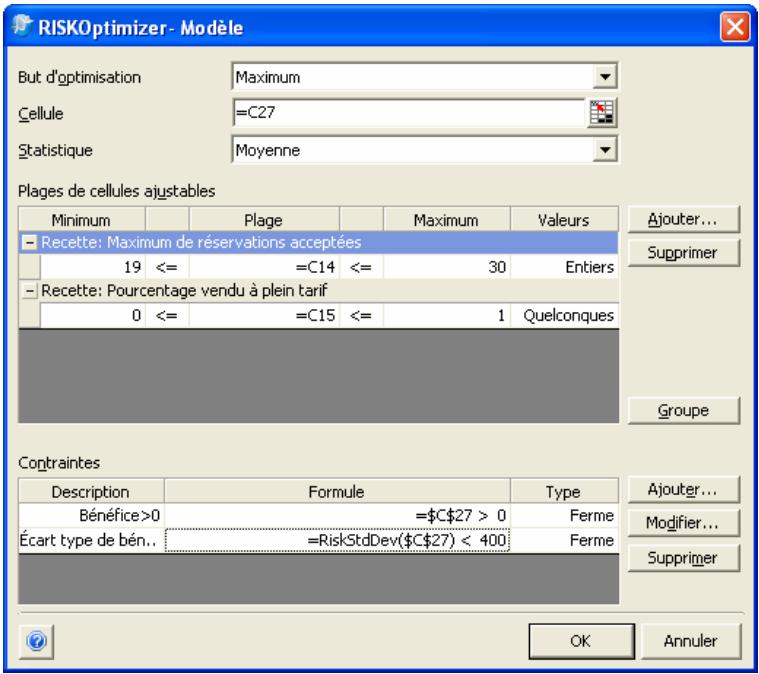This screenshot has width=759, height=674.
Task: Click the Groupe button
Action: [683, 411]
